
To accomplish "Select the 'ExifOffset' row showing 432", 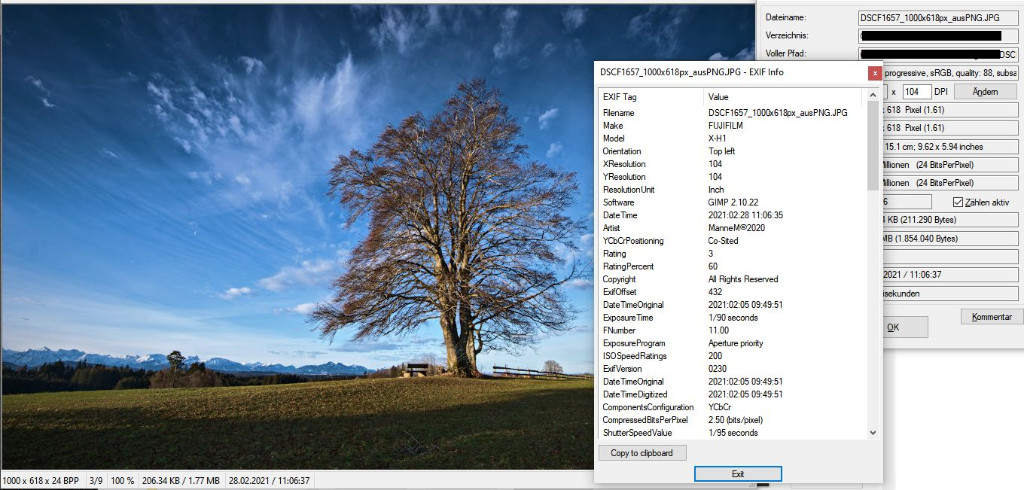I will (733, 292).
